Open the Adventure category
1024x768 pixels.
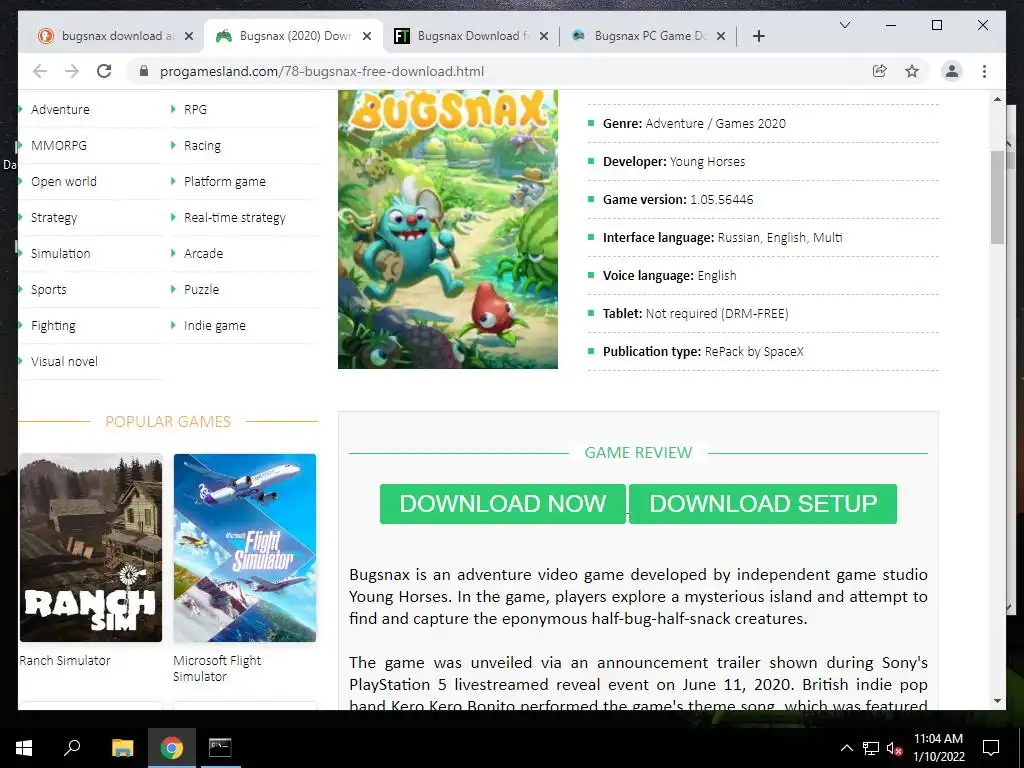(x=60, y=109)
